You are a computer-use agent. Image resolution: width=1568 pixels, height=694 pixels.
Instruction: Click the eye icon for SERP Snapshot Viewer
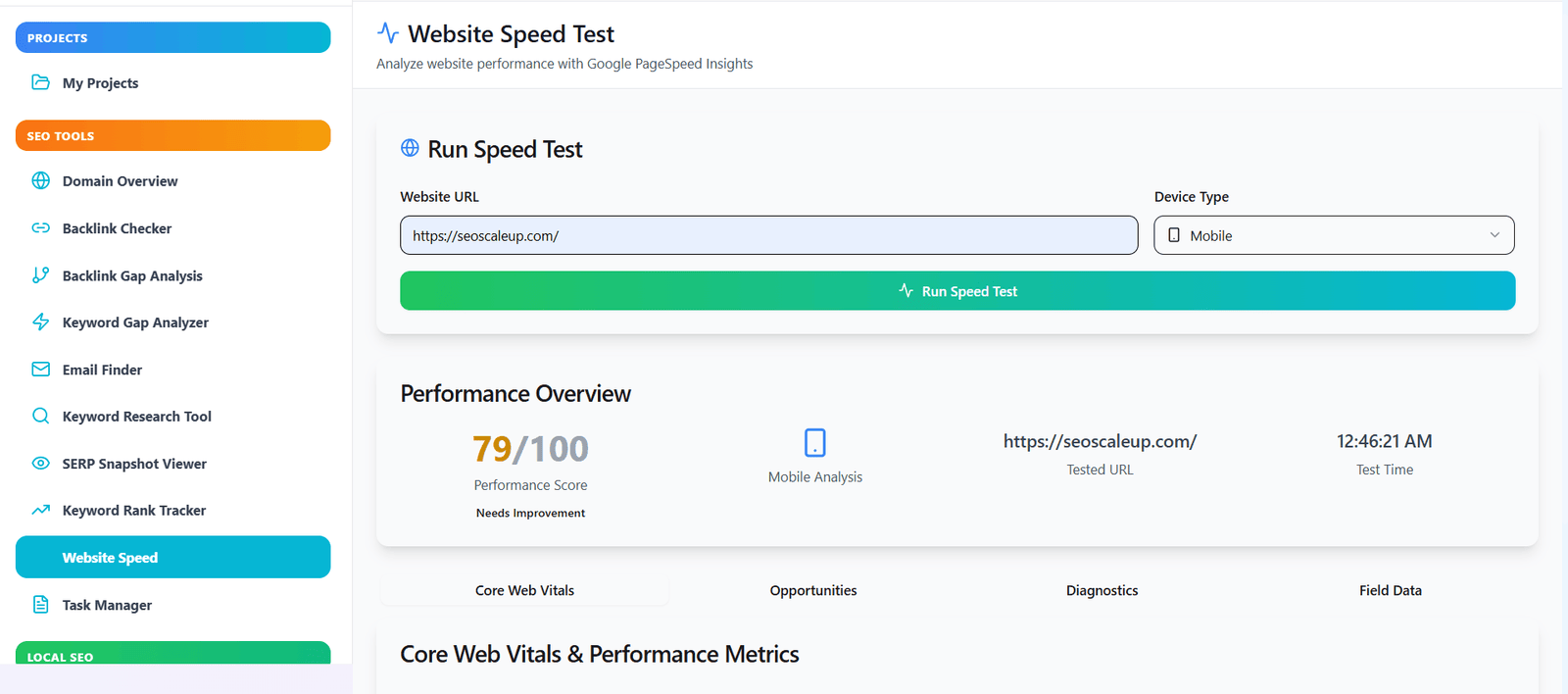[40, 464]
